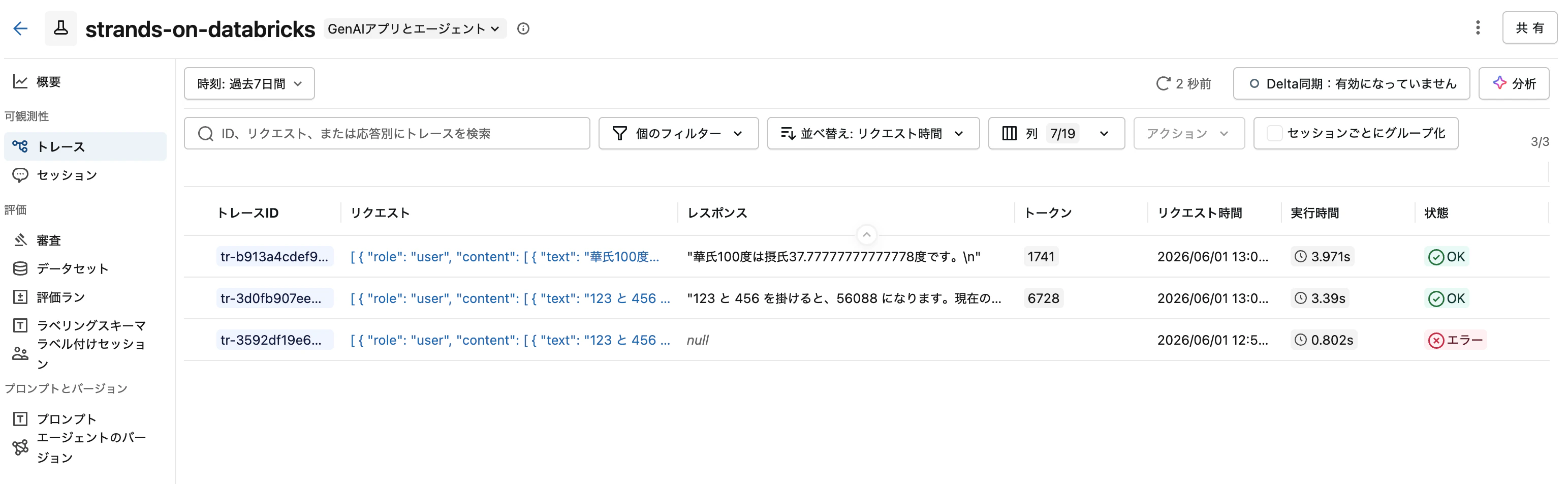Click the 状態 column header
The width and height of the screenshot is (1568, 484).
[x=1435, y=213]
